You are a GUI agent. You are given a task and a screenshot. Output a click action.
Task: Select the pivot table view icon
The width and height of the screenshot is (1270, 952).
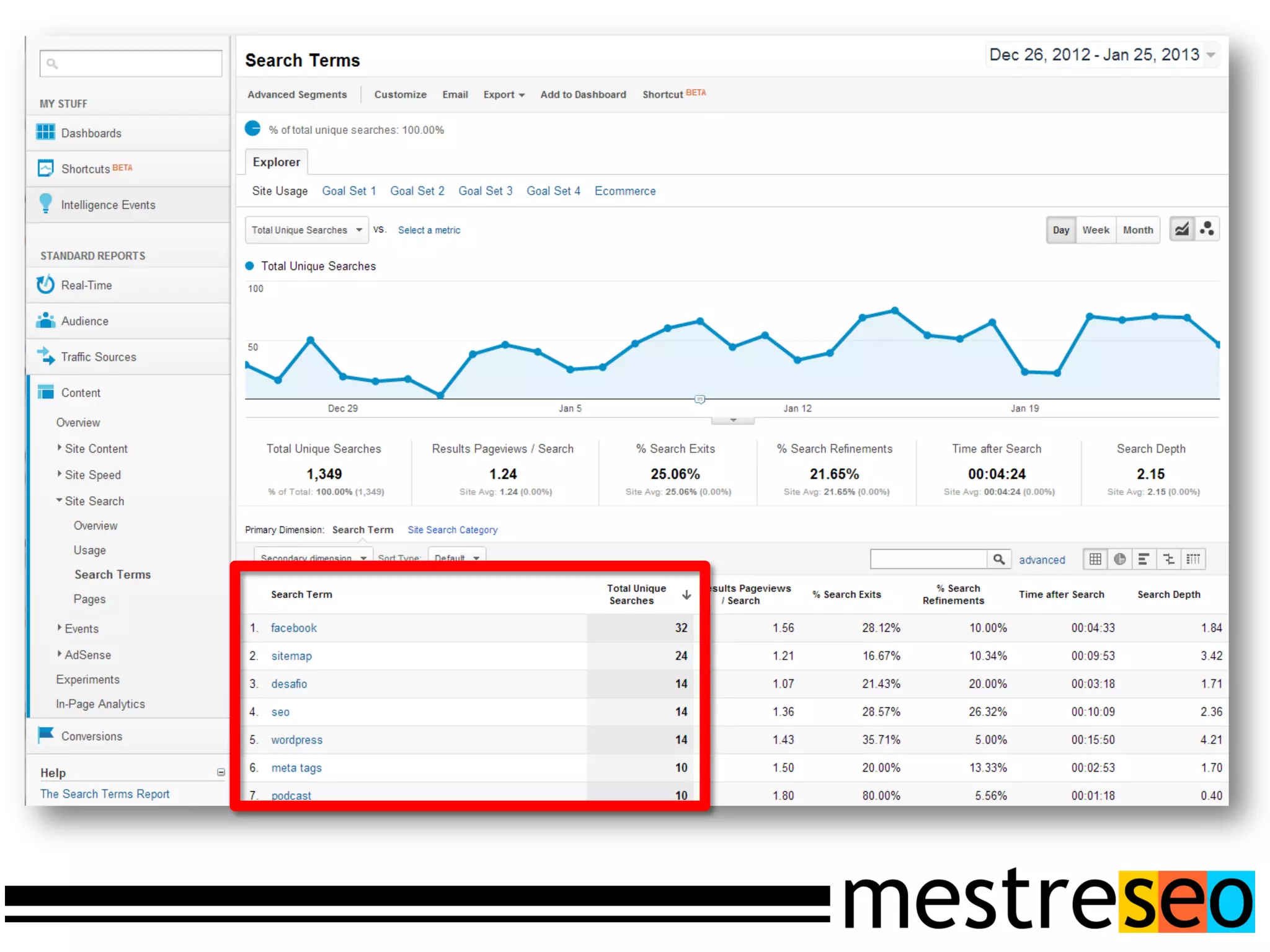coord(1193,559)
